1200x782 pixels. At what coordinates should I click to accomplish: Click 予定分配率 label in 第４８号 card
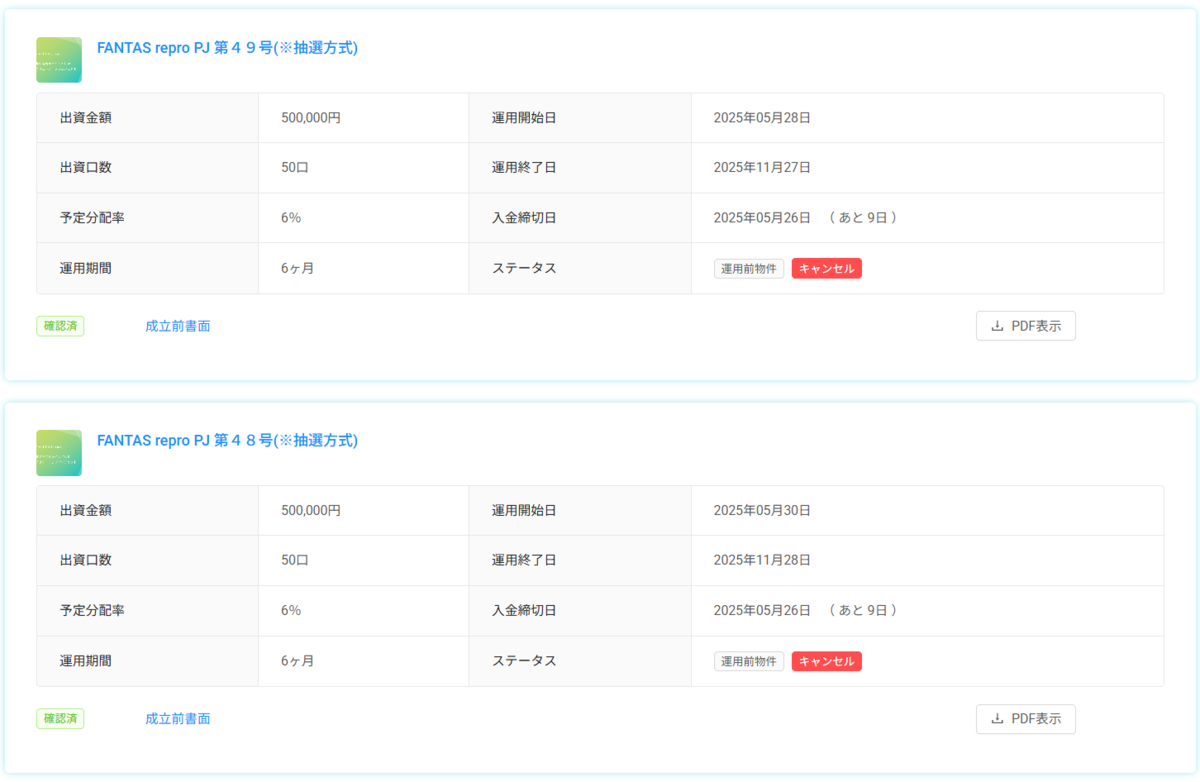tap(92, 611)
